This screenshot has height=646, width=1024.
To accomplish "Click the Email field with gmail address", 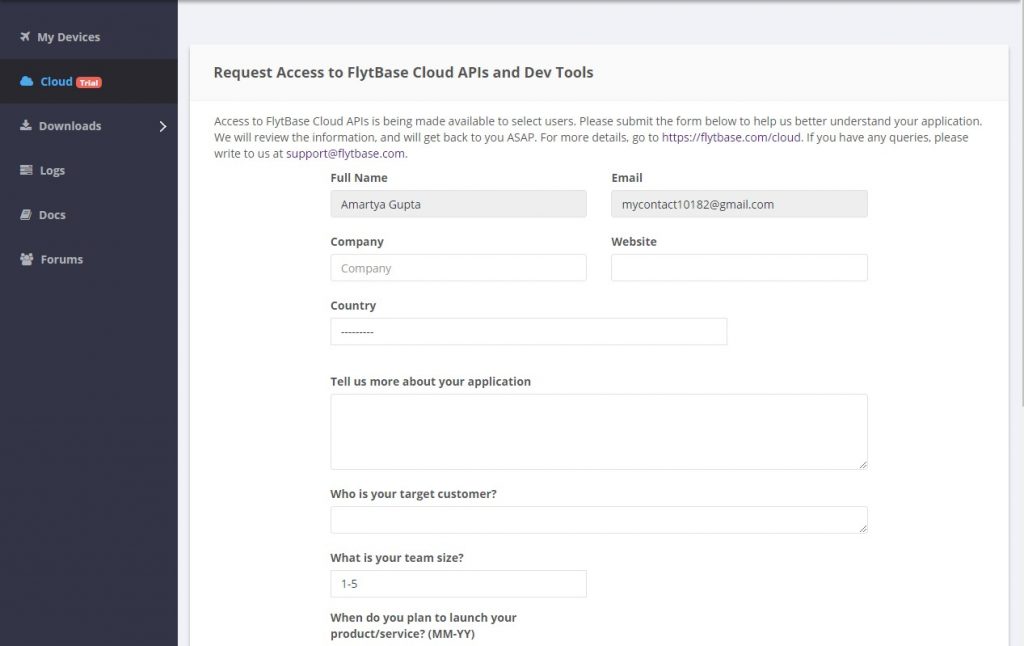I will [x=739, y=204].
